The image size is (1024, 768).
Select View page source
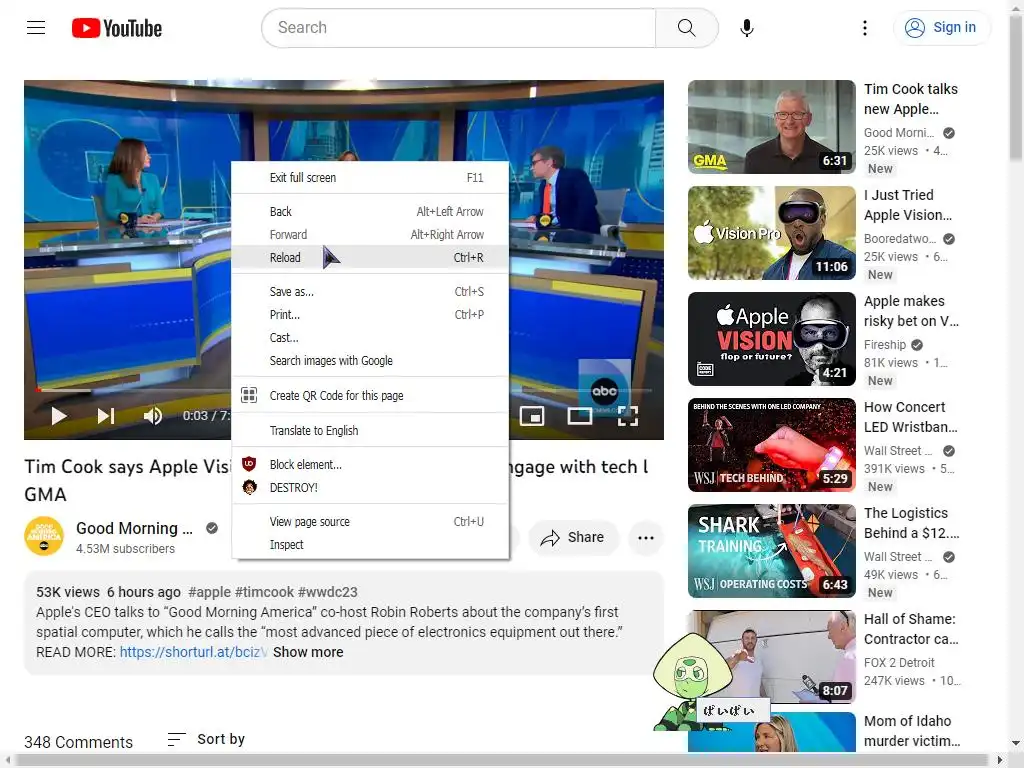[370, 522]
